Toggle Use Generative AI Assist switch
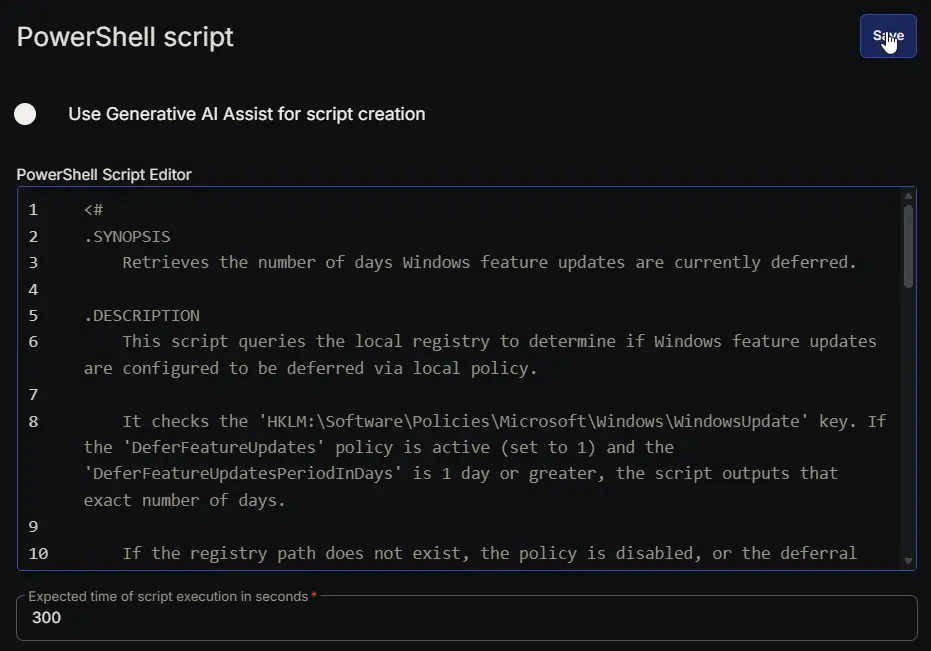The height and width of the screenshot is (651, 931). (26, 114)
